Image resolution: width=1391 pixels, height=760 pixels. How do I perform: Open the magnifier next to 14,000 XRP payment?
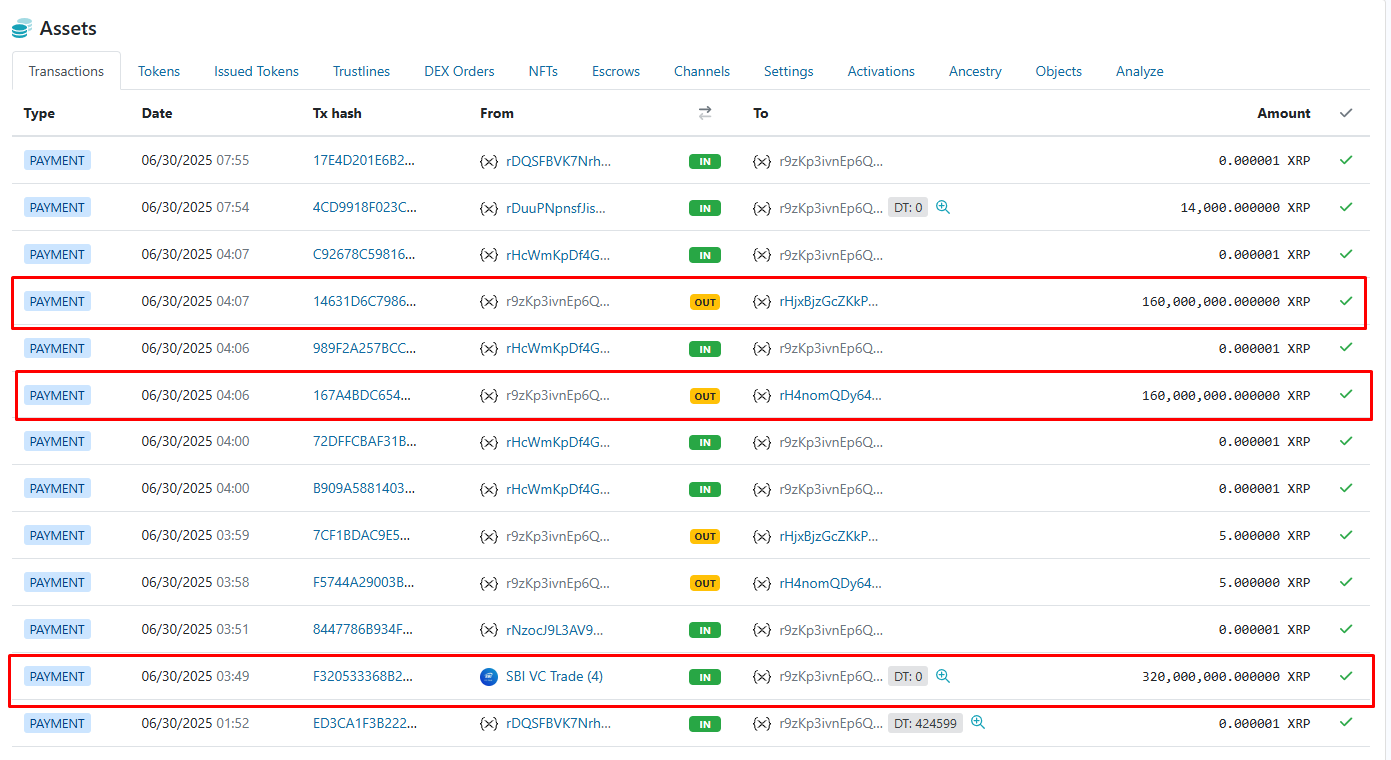pyautogui.click(x=943, y=207)
